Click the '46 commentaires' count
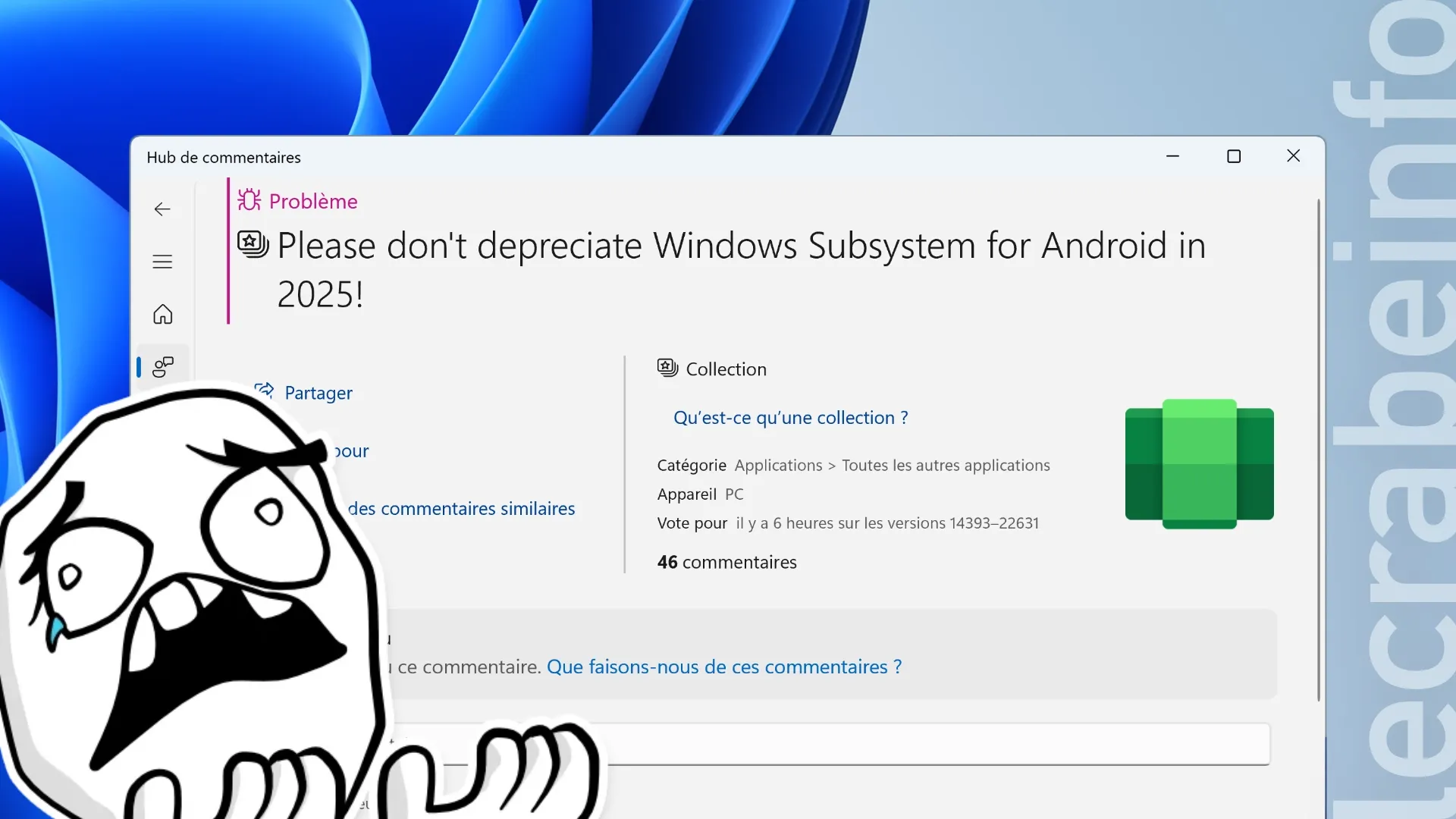 click(726, 562)
